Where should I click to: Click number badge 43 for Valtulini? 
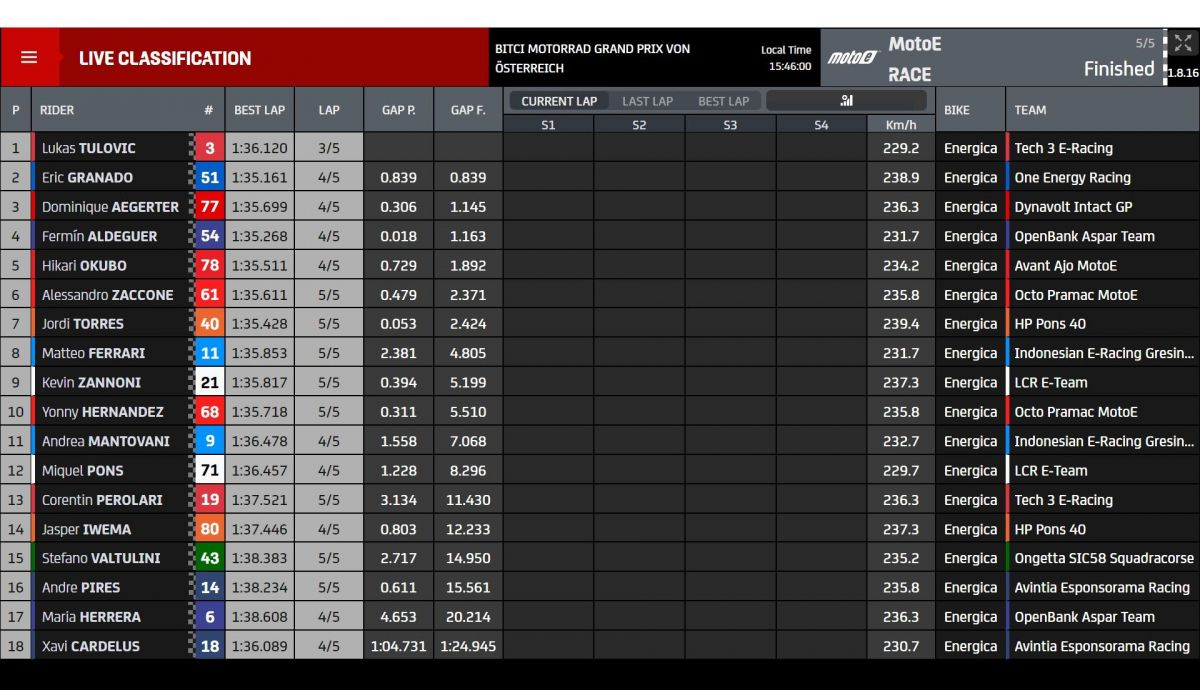click(209, 558)
